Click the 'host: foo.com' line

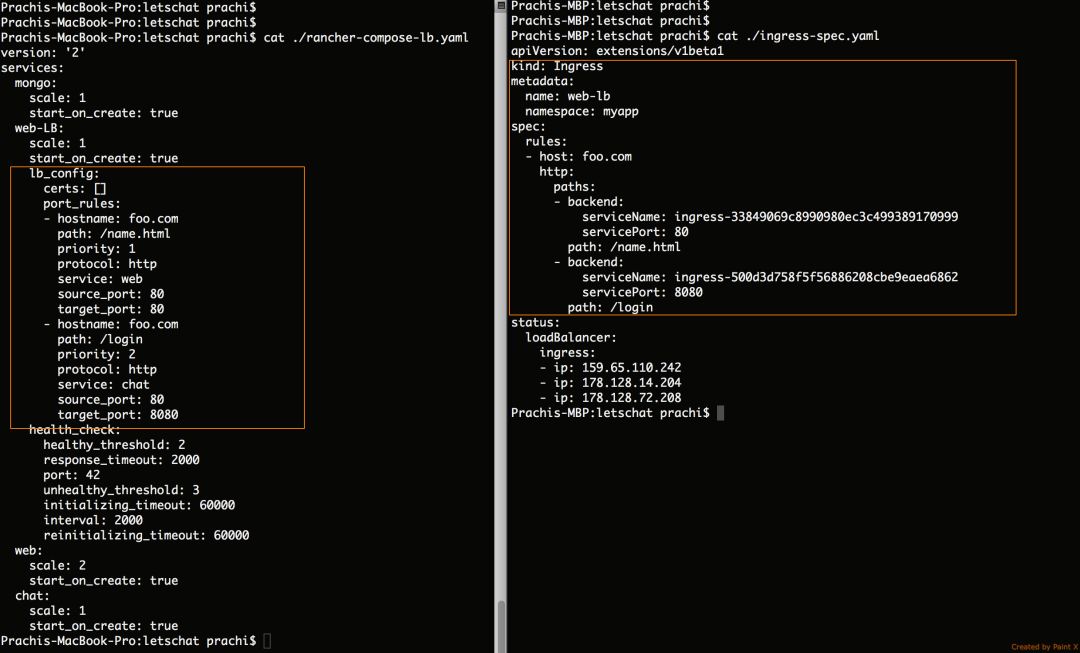(585, 157)
